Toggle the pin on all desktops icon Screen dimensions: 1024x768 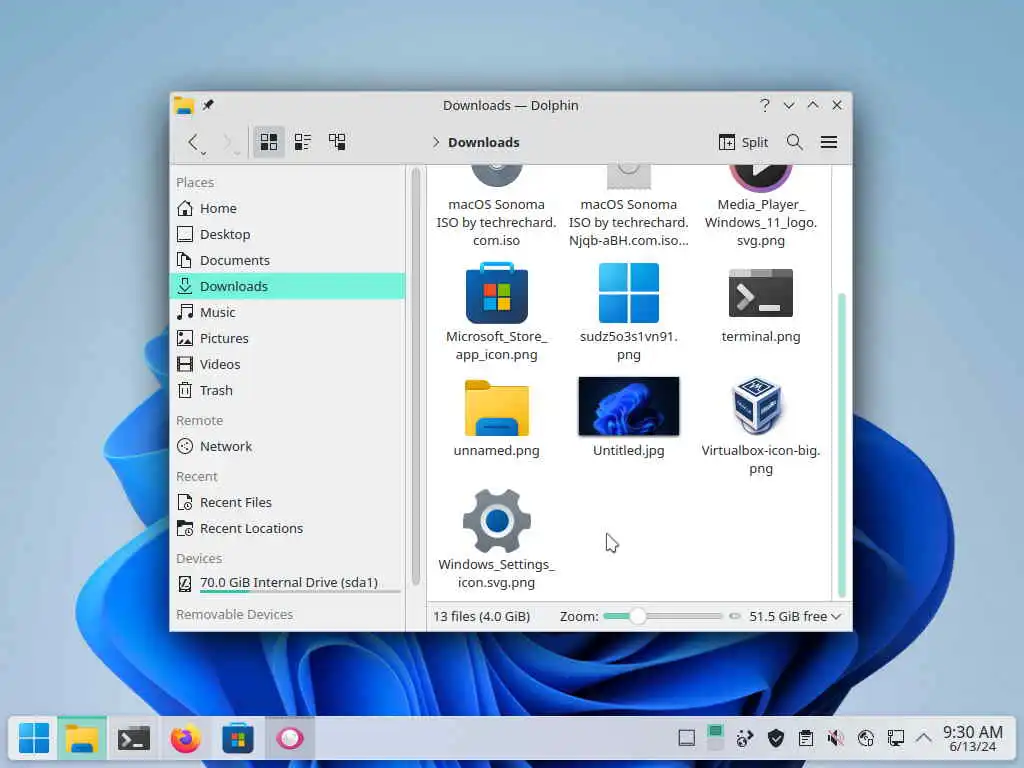coord(208,104)
